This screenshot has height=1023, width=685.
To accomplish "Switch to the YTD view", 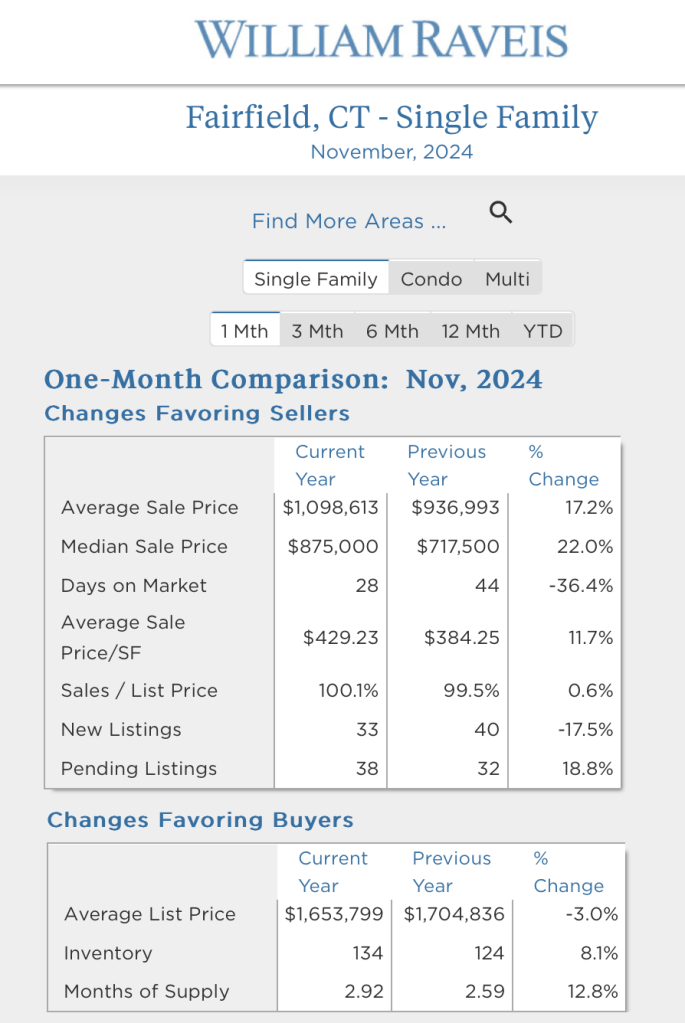I will pyautogui.click(x=543, y=331).
